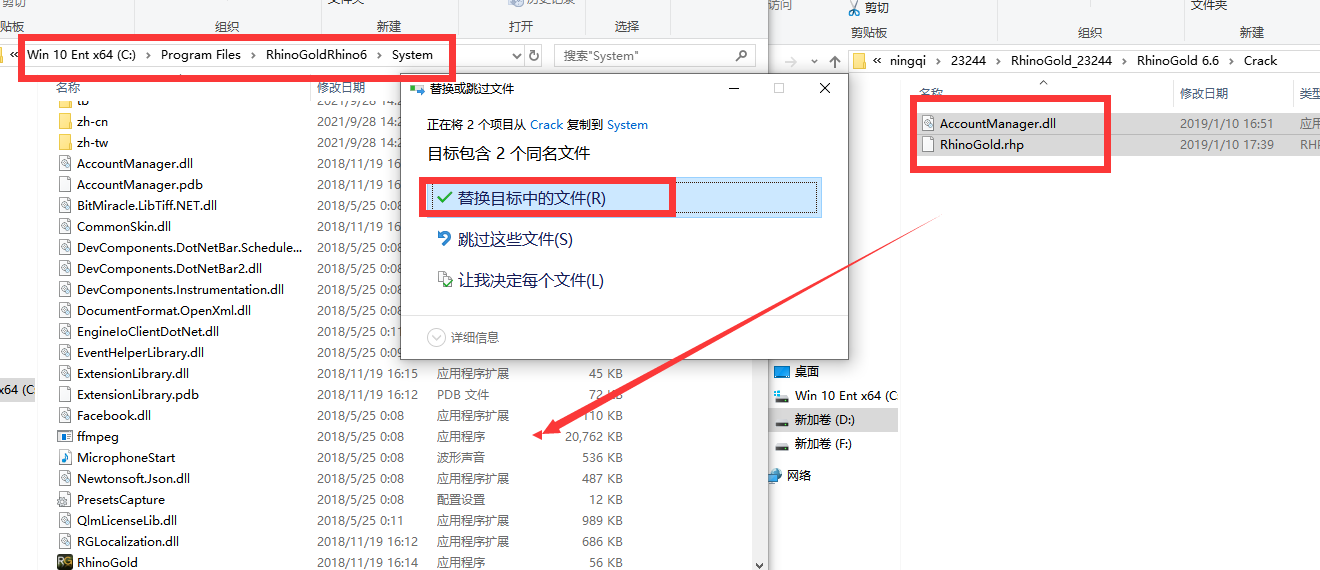The image size is (1320, 570).
Task: Click the QlmLicenseLib.dll file icon
Action: [x=65, y=521]
